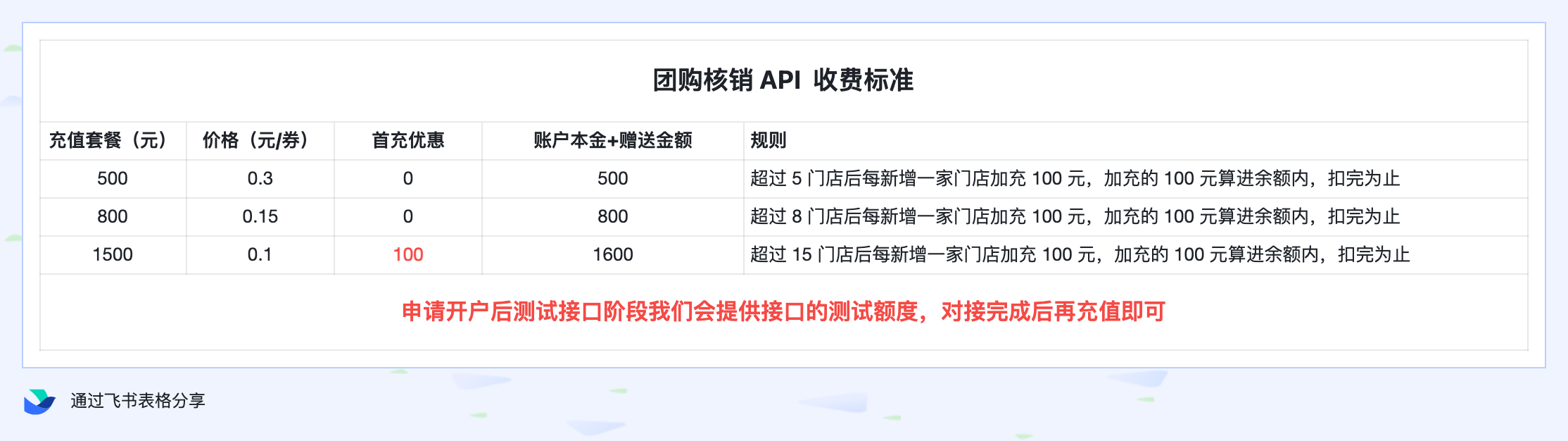1568x441 pixels.
Task: Open the "通过飞书表格分享" link
Action: pyautogui.click(x=137, y=401)
